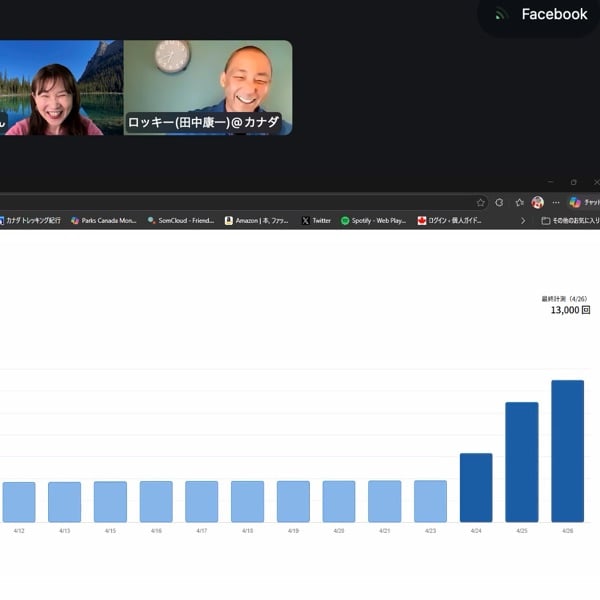600x600 pixels.
Task: Select ロッキー(田中康一)@カナダ video tile
Action: point(208,87)
